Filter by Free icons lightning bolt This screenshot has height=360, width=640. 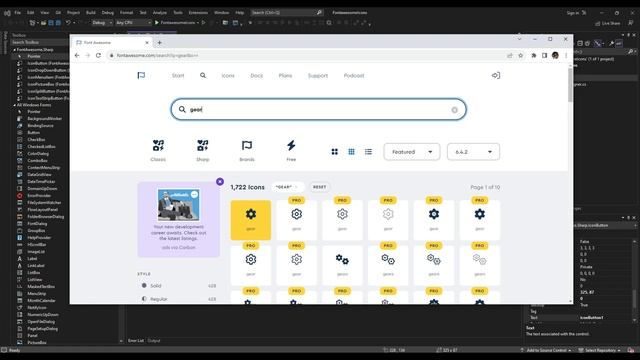(291, 150)
